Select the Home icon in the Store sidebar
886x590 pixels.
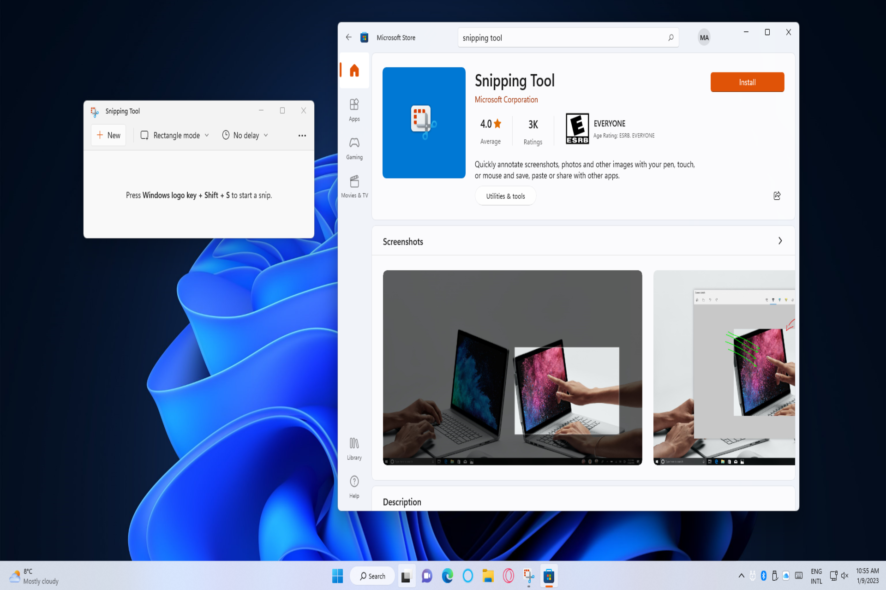coord(354,71)
